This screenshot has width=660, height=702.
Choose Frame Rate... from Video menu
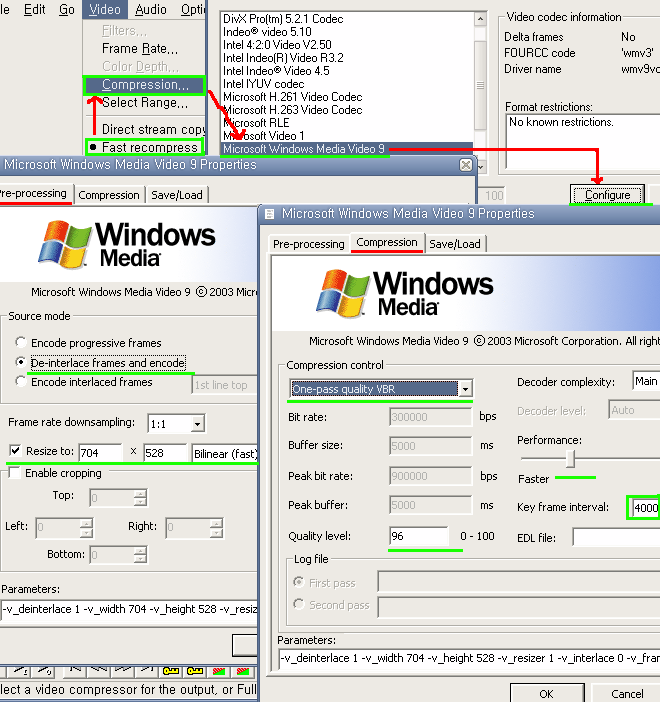pyautogui.click(x=140, y=49)
